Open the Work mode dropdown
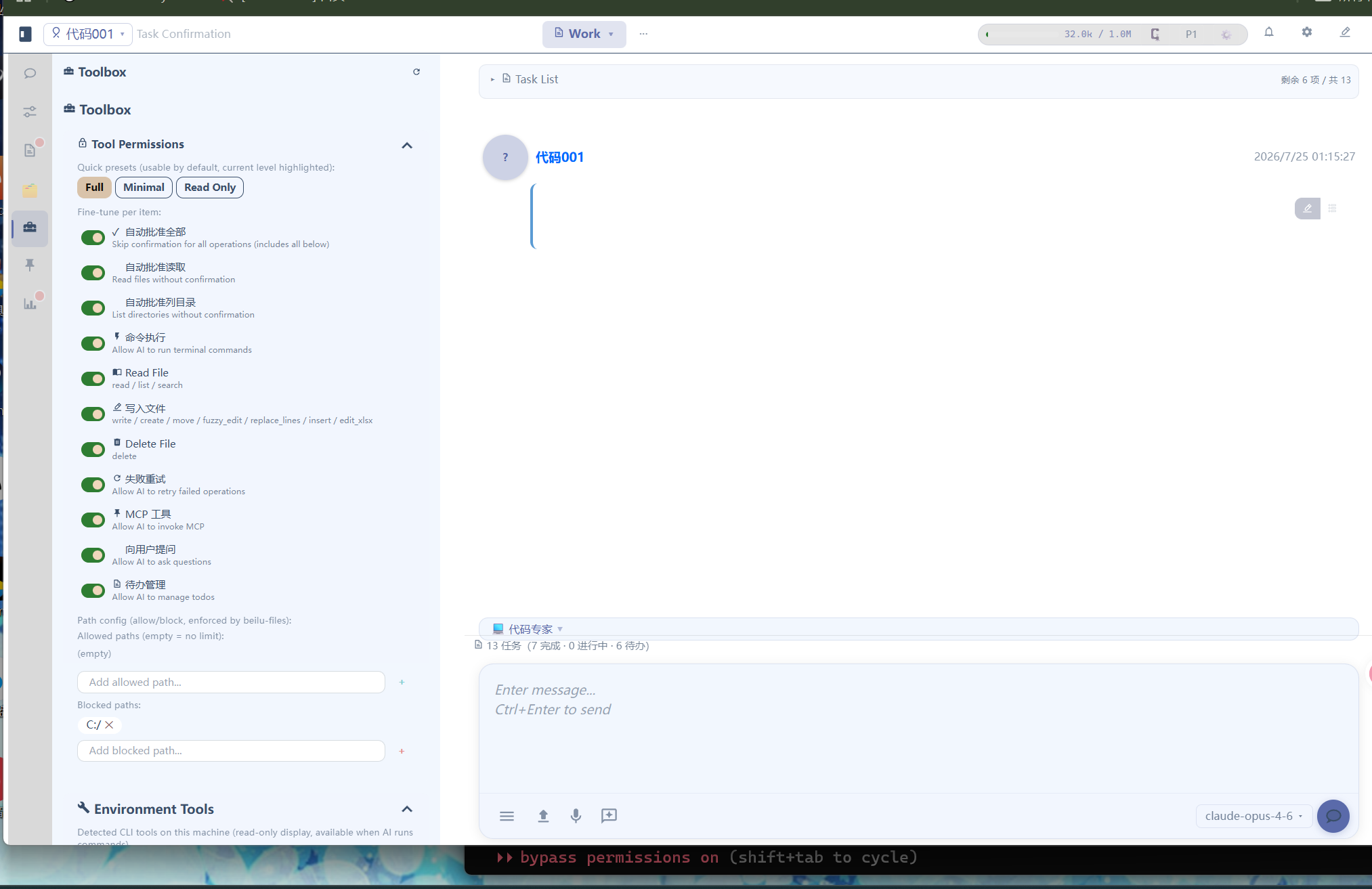This screenshot has width=1372, height=889. coord(584,34)
